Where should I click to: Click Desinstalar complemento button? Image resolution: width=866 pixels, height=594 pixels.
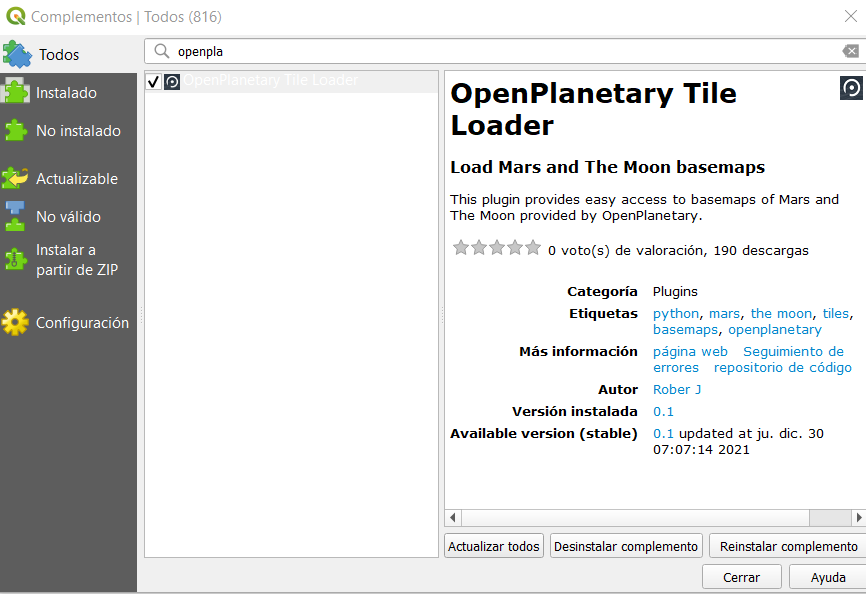click(x=626, y=546)
